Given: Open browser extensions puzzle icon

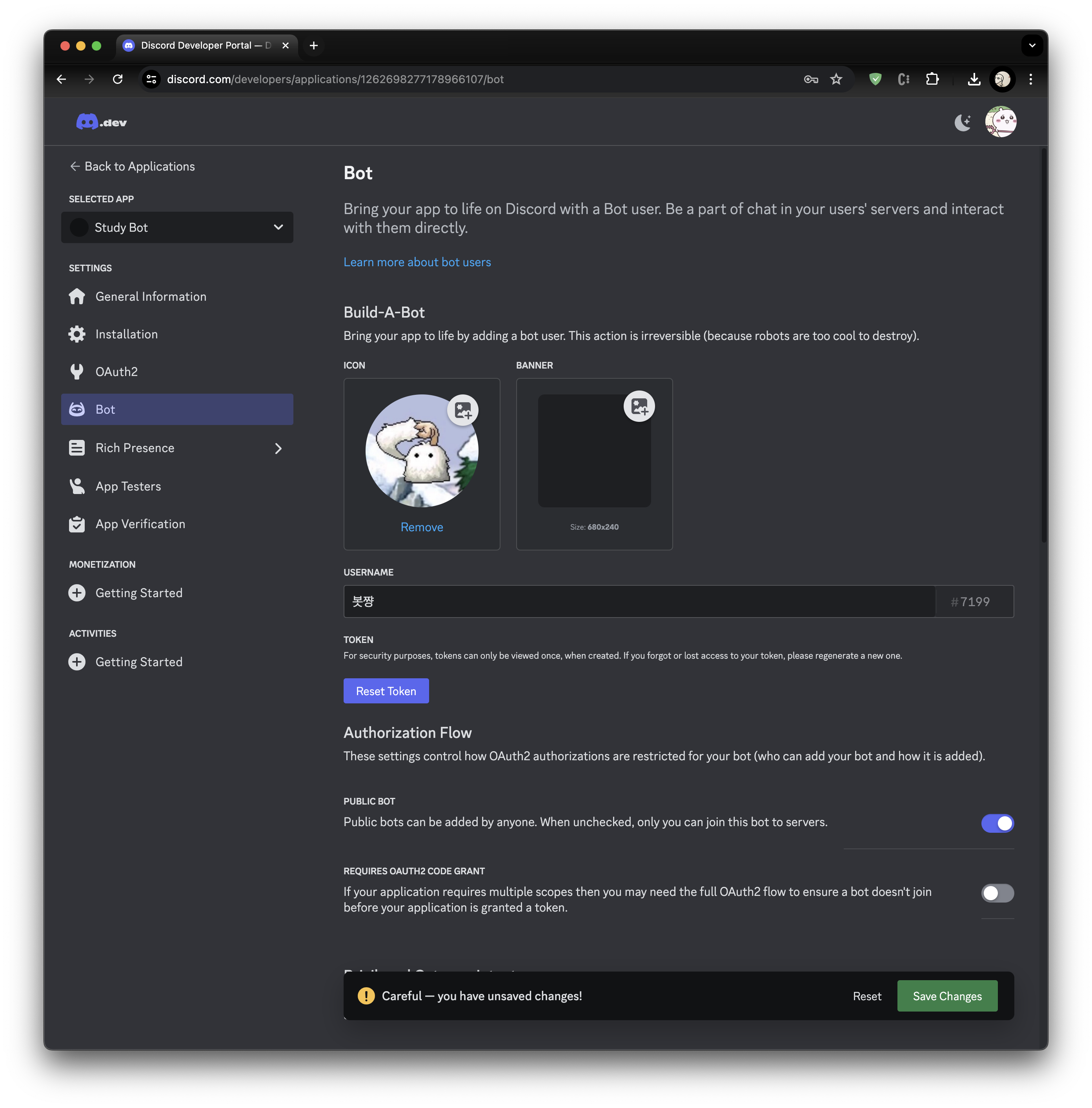Looking at the screenshot, I should [933, 79].
